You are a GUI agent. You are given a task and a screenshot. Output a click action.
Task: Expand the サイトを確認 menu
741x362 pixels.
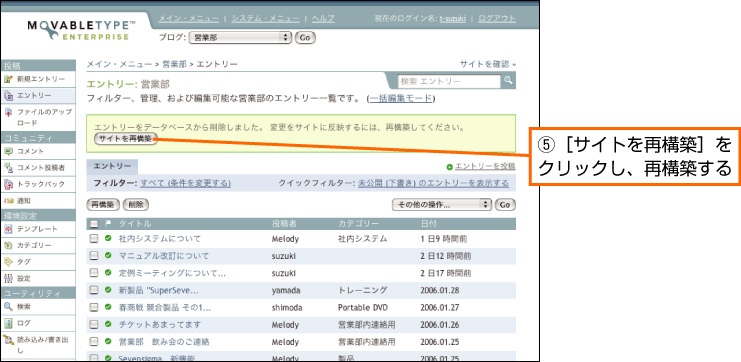(x=487, y=64)
